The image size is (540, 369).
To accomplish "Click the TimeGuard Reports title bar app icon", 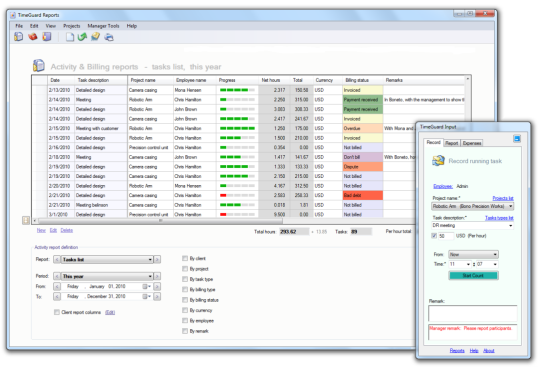I will pos(13,15).
